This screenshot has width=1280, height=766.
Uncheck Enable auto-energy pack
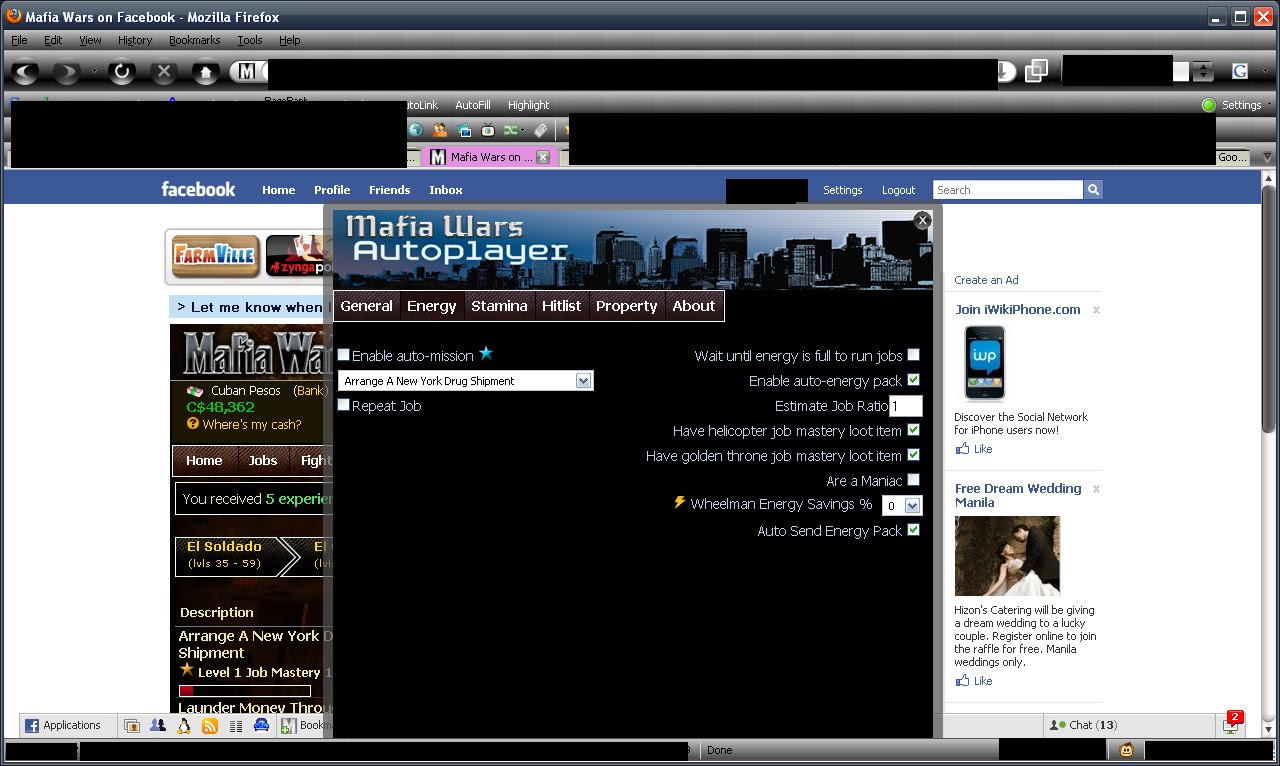(x=913, y=380)
